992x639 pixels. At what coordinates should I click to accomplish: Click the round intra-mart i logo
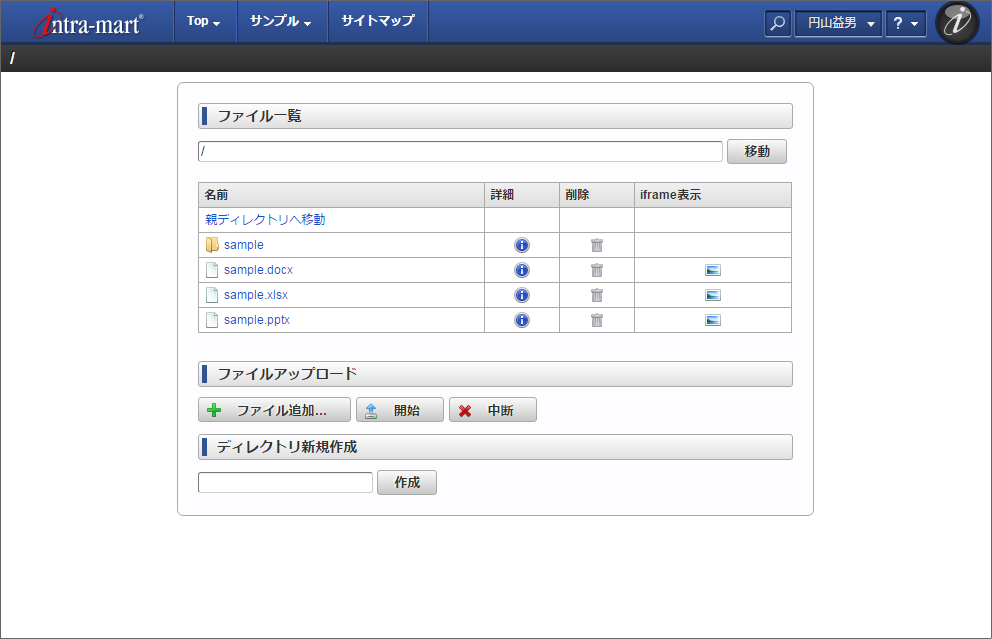(957, 23)
